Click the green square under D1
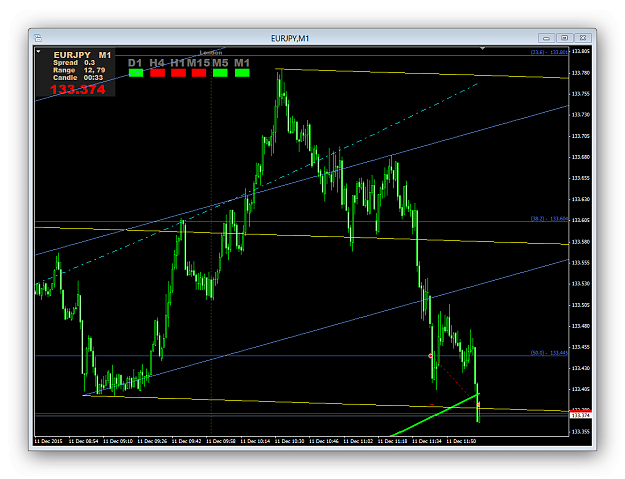 pyautogui.click(x=136, y=73)
